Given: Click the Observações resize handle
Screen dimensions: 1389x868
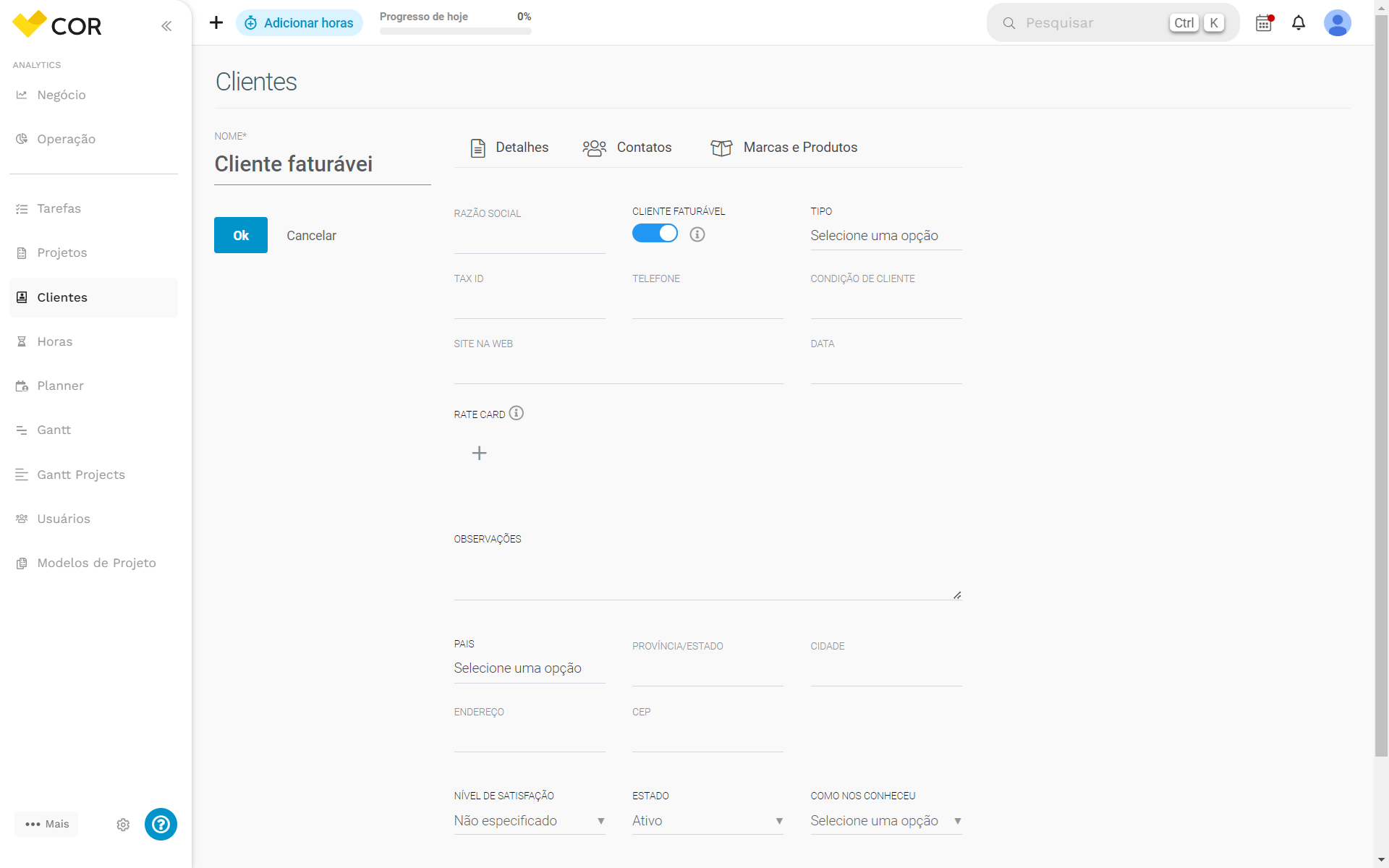Looking at the screenshot, I should (957, 595).
